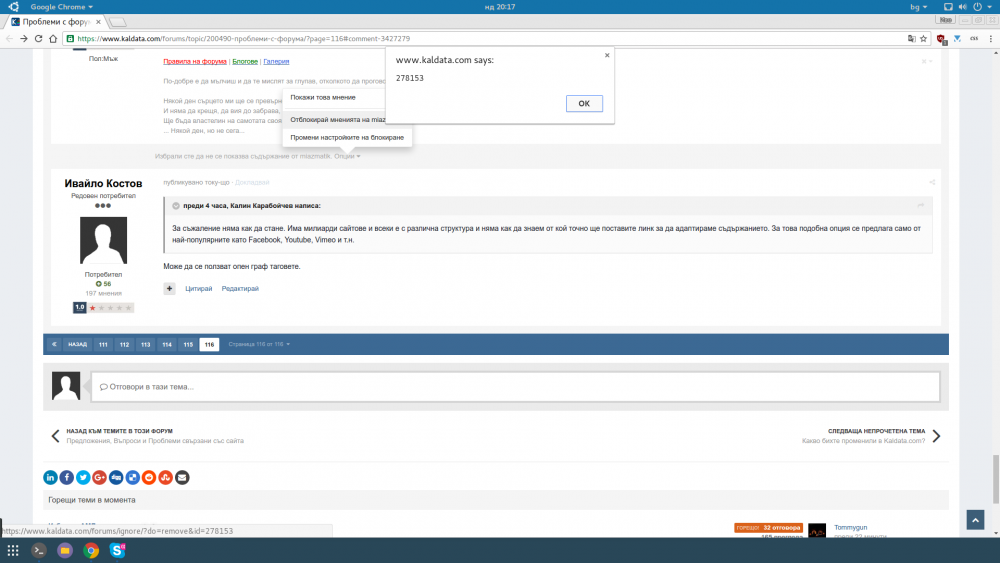Open the power menu in the top bar

click(x=982, y=6)
